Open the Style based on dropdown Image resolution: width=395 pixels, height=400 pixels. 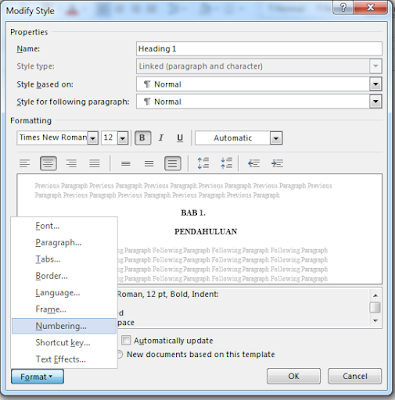(376, 84)
